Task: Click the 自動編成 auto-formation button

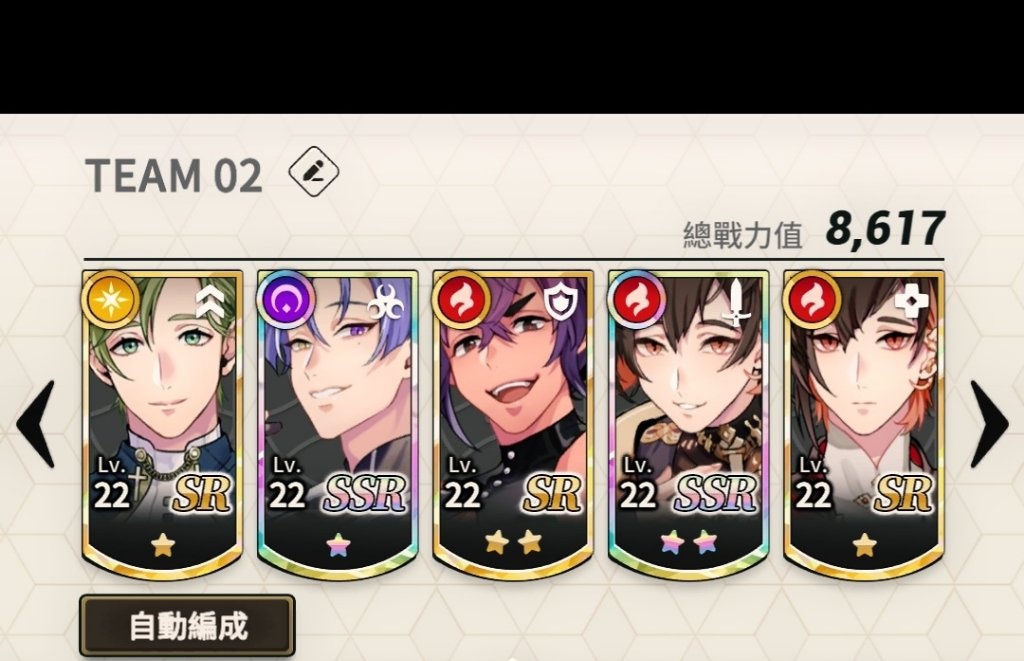Action: (x=187, y=626)
